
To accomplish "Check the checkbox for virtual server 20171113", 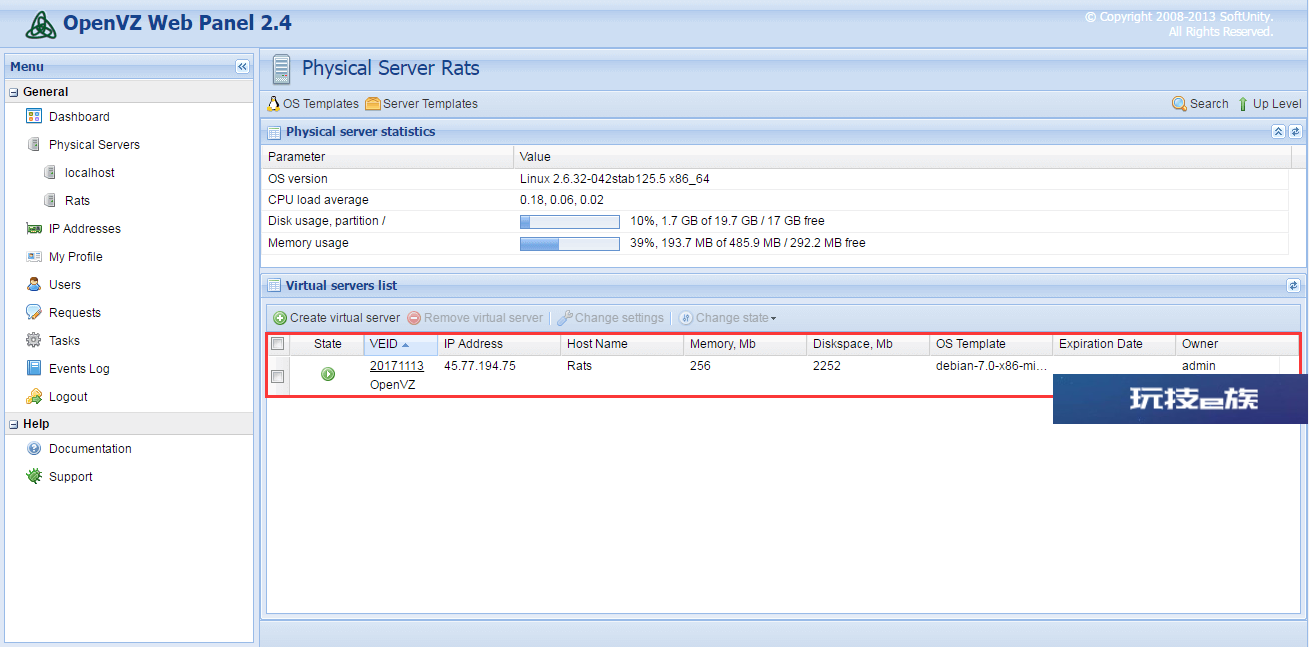I will point(278,377).
